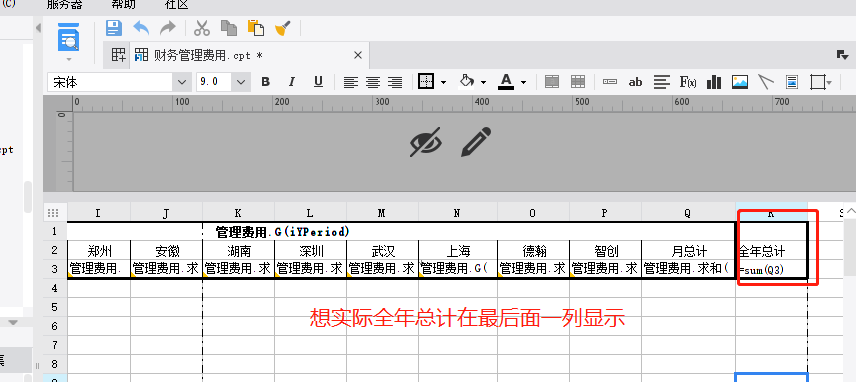This screenshot has height=382, width=856.
Task: Click the report preview icon
Action: [x=69, y=37]
